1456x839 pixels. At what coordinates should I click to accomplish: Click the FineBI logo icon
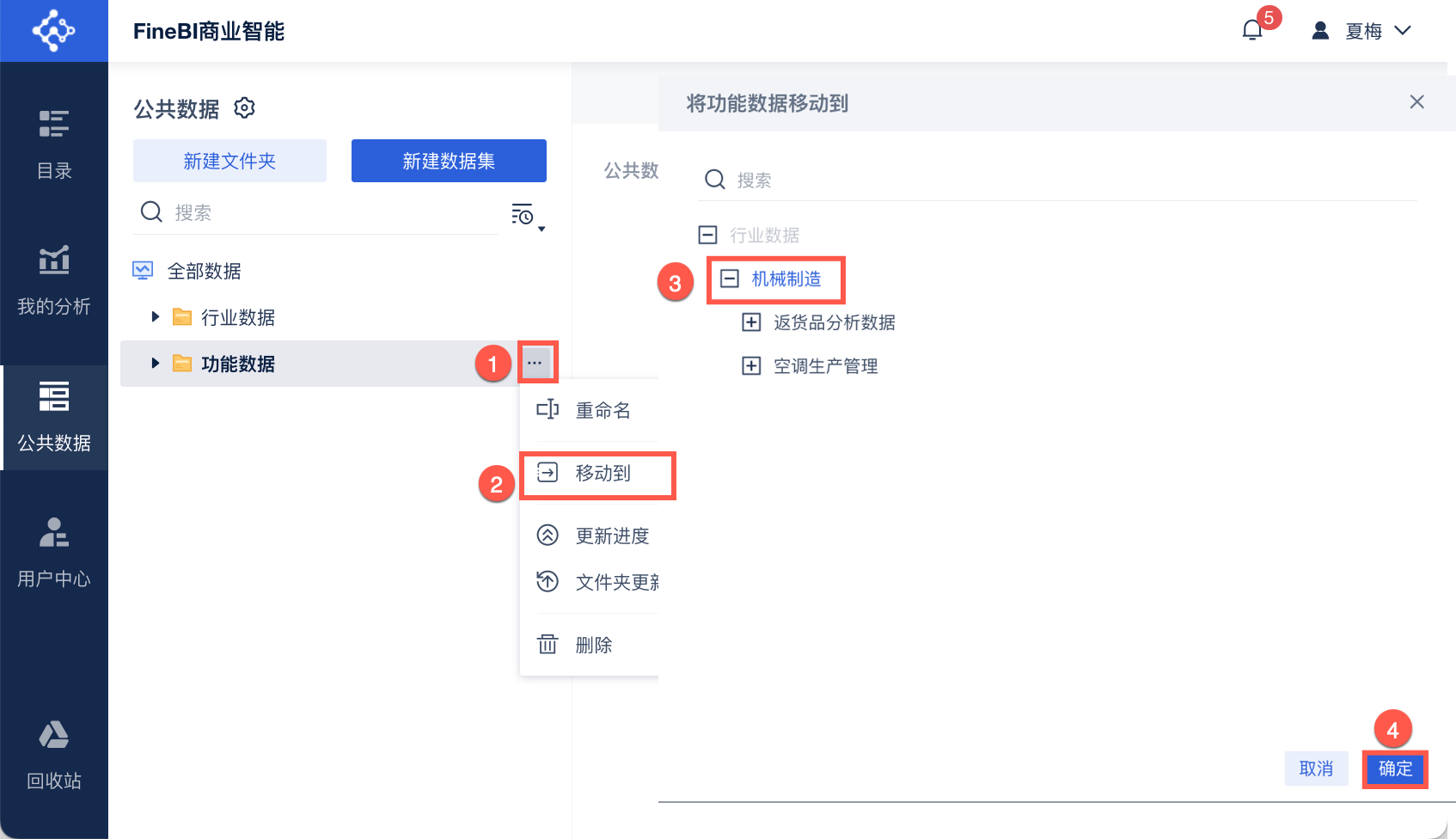coord(53,31)
